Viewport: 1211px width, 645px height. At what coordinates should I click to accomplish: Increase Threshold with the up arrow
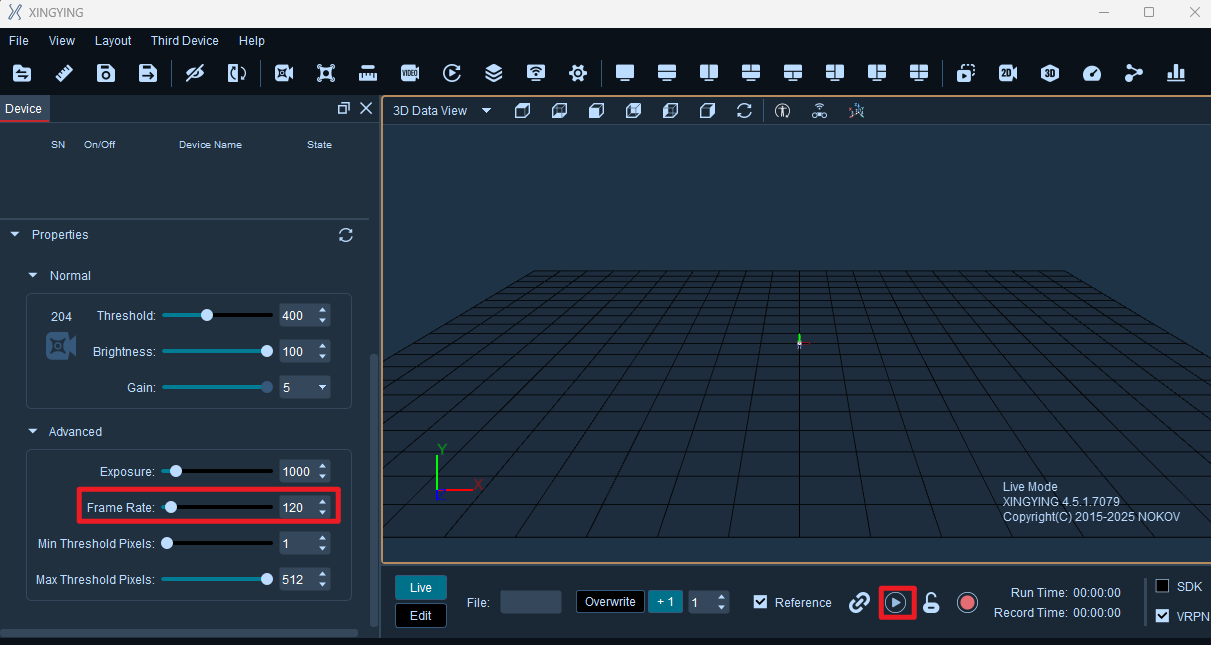[x=322, y=311]
